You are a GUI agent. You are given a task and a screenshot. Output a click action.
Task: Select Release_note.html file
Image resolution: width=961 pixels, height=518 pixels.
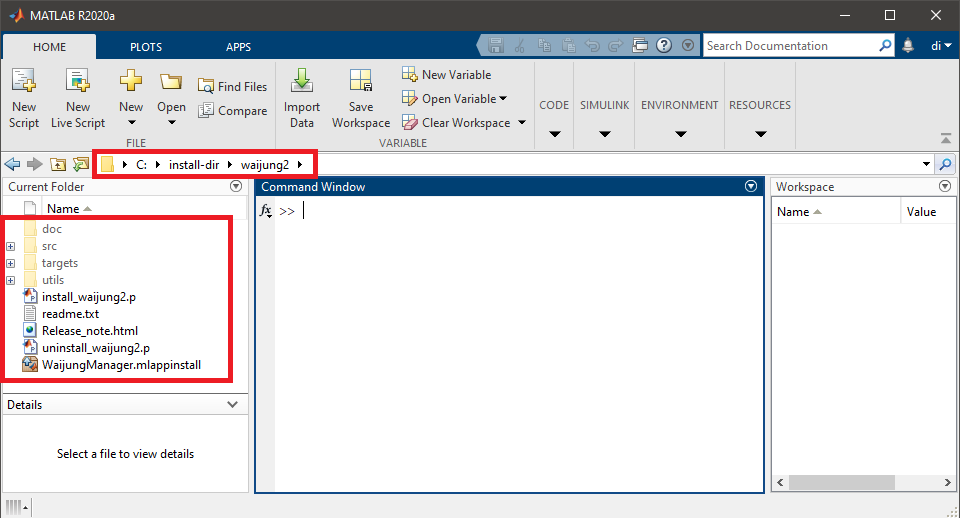(89, 331)
